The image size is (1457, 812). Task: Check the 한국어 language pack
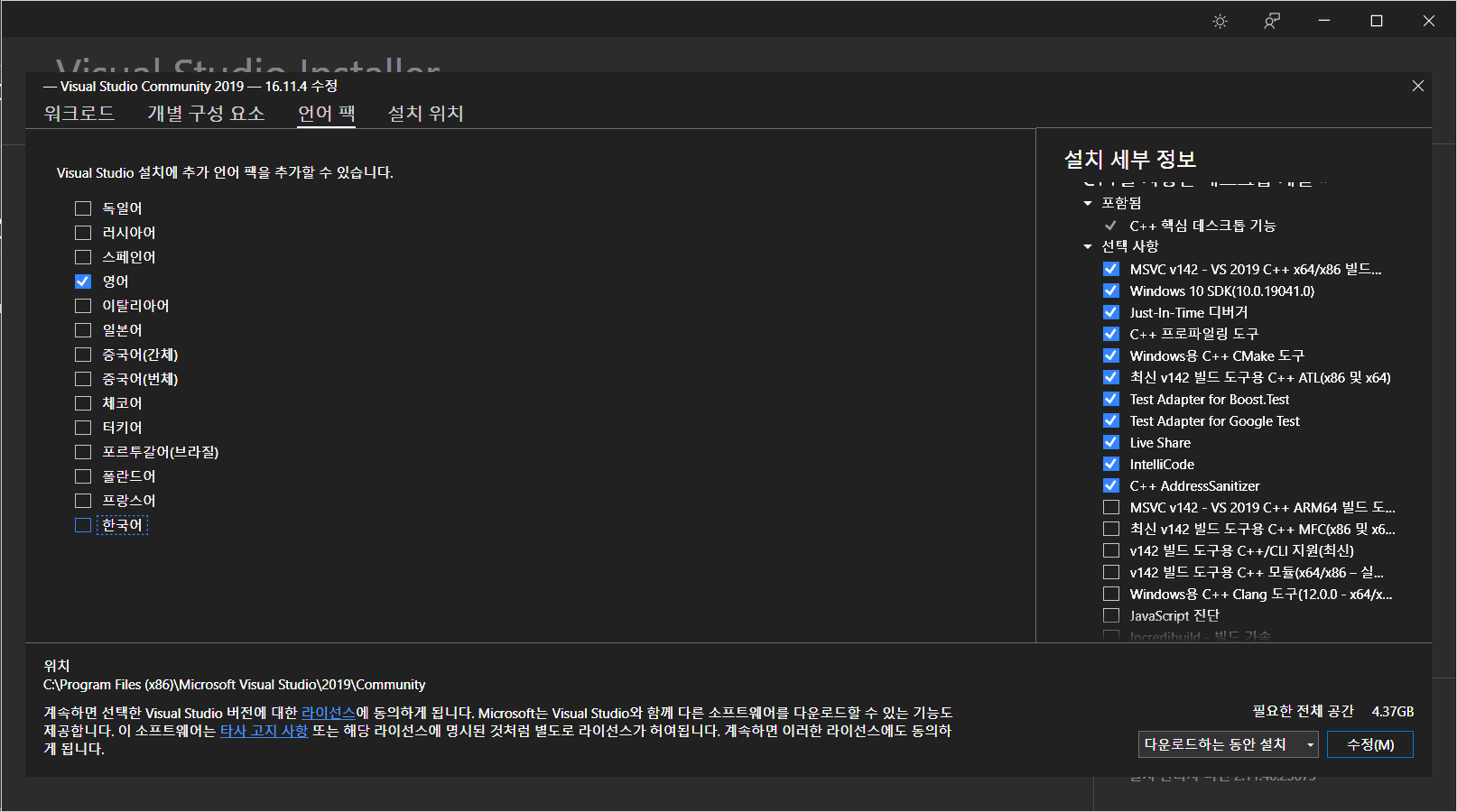83,525
